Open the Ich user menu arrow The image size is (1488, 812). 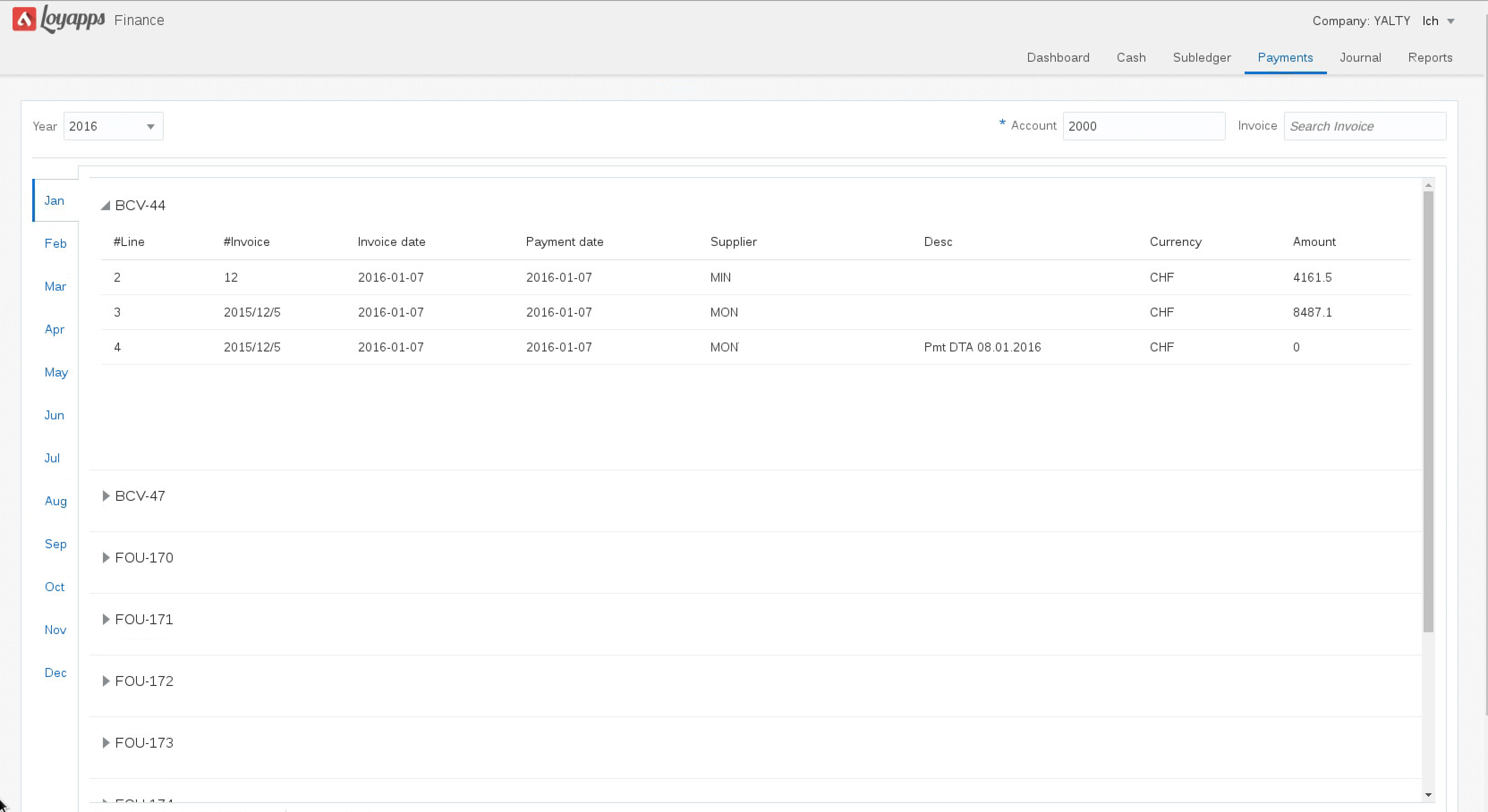click(x=1450, y=21)
